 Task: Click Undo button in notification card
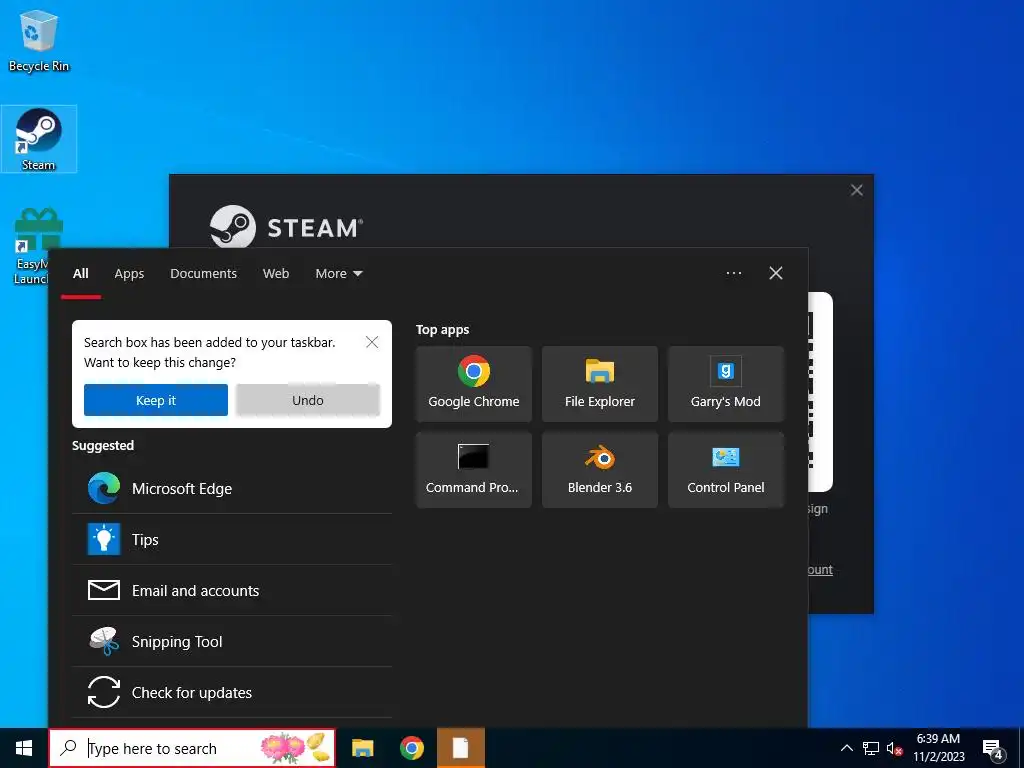click(308, 400)
